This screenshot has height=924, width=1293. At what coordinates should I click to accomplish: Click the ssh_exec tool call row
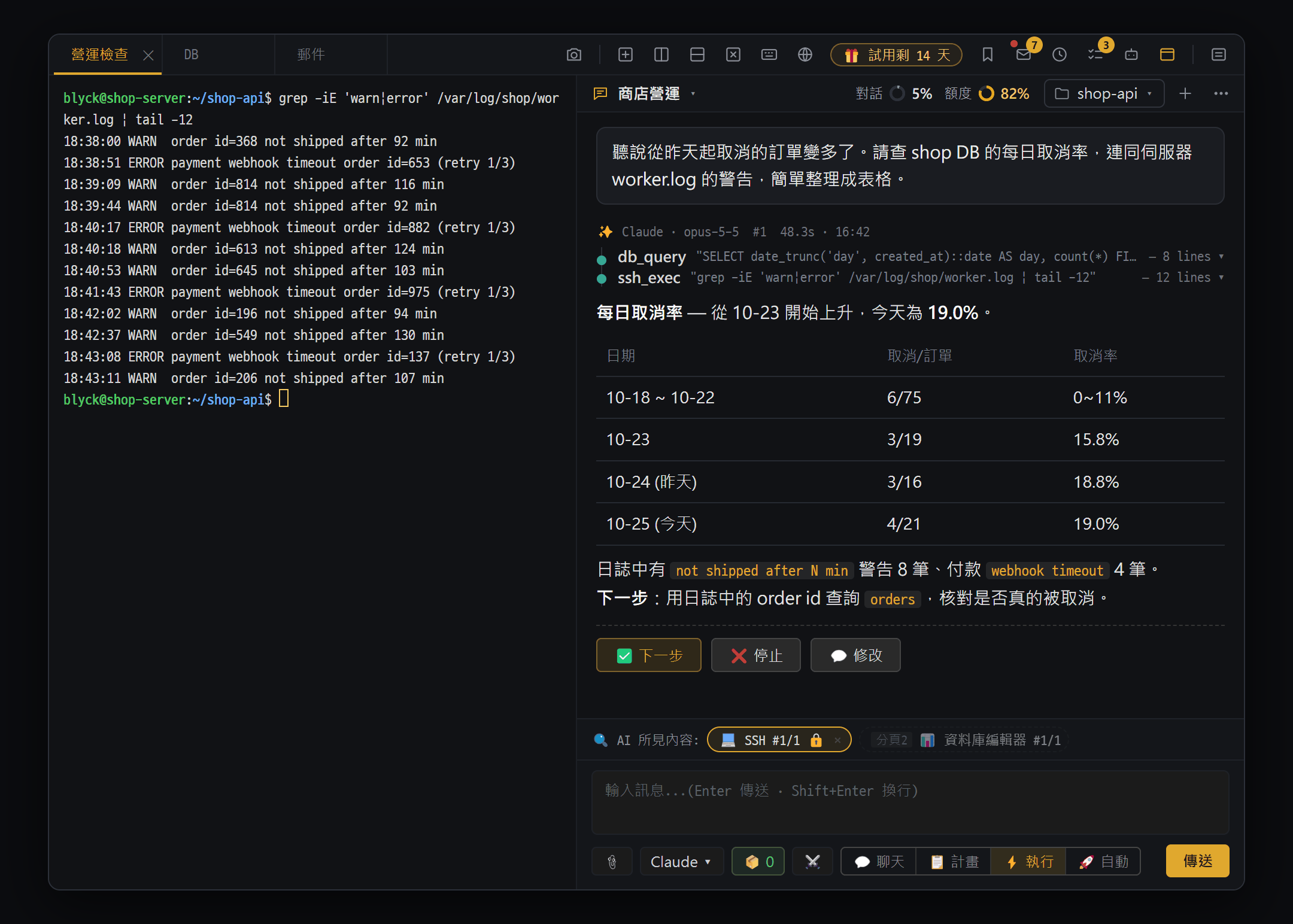[910, 277]
